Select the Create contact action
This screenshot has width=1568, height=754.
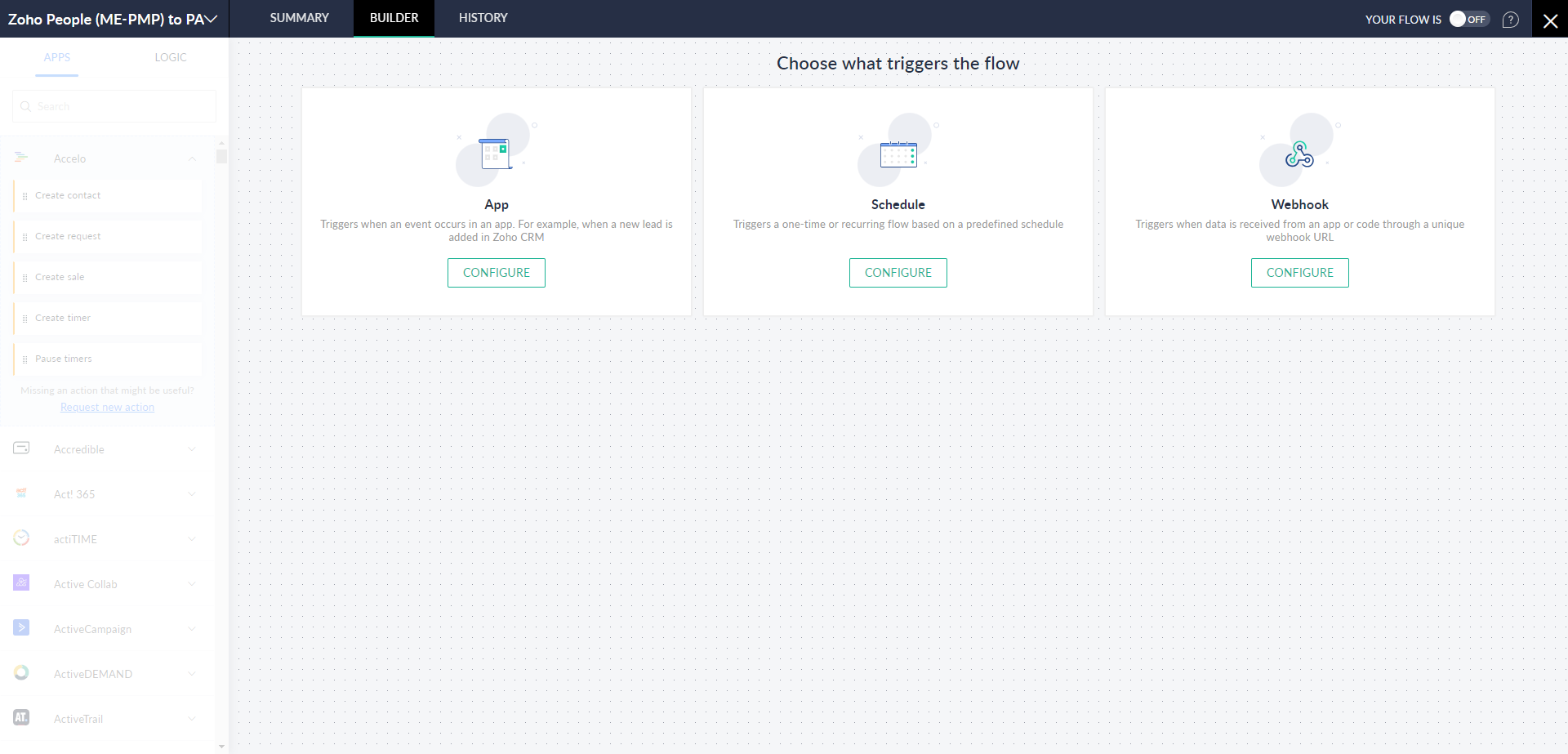pyautogui.click(x=108, y=196)
